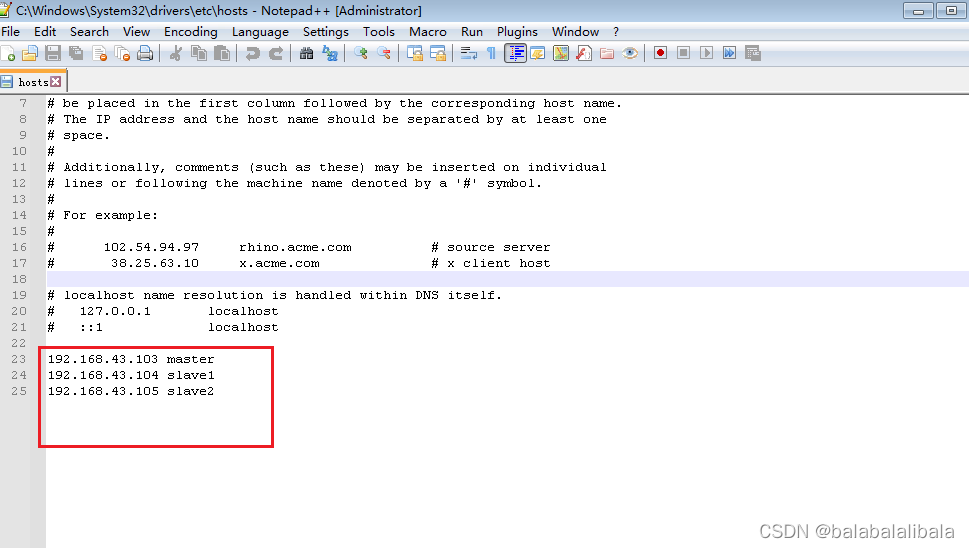Open the Function List panel icon

[584, 54]
